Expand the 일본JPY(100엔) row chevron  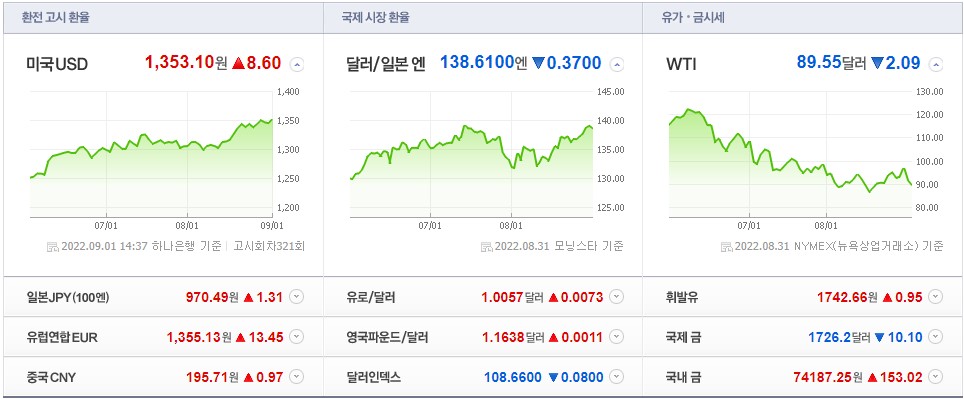coord(296,297)
